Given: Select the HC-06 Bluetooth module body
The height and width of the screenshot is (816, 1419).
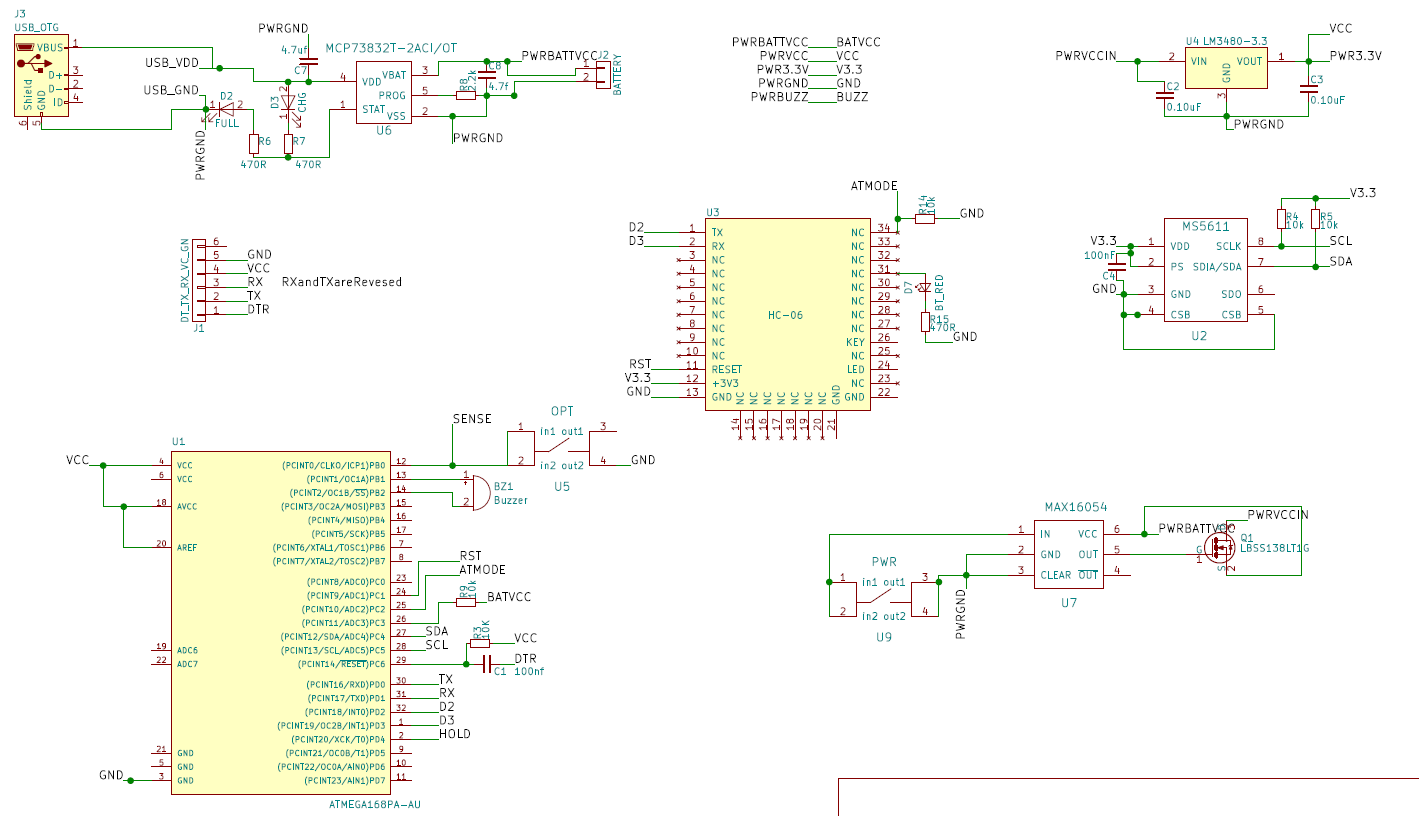Looking at the screenshot, I should [786, 314].
